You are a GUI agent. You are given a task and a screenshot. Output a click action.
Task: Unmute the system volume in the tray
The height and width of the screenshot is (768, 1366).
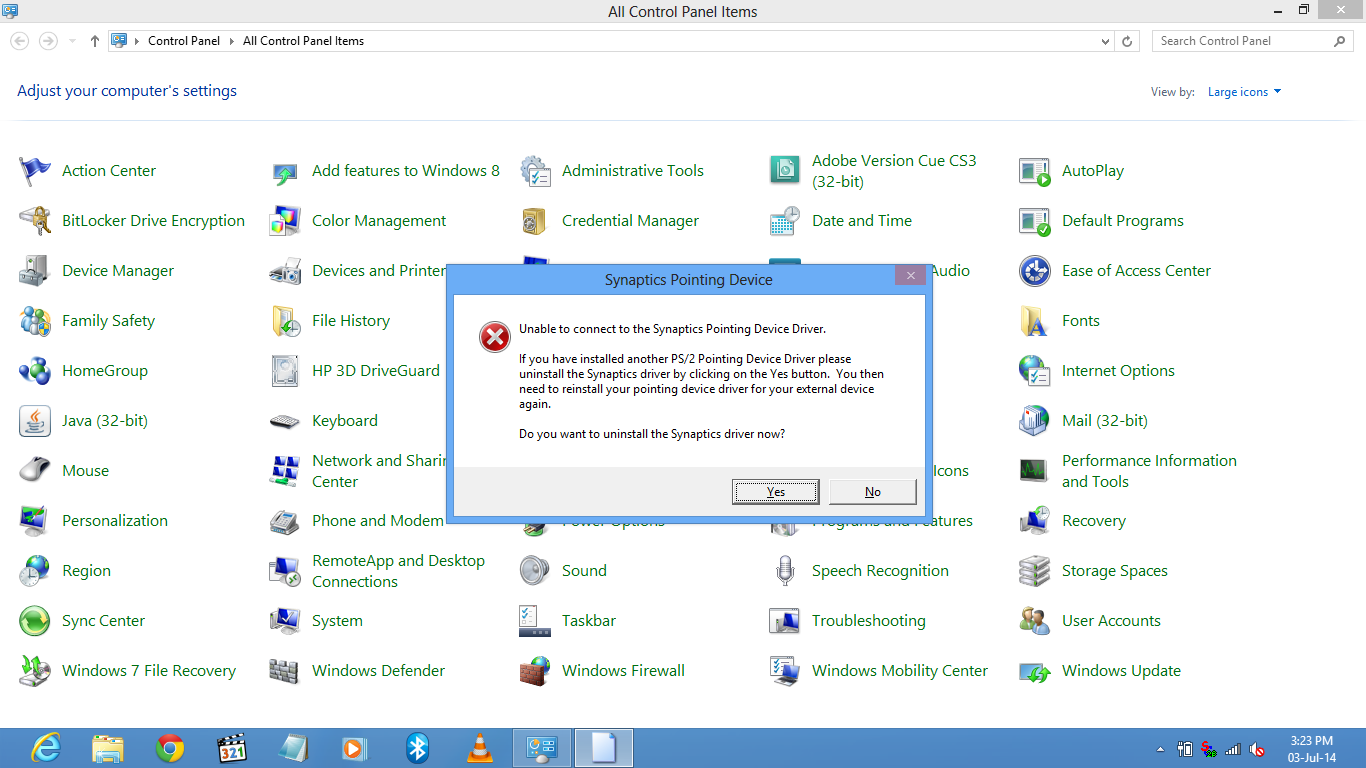point(1256,749)
